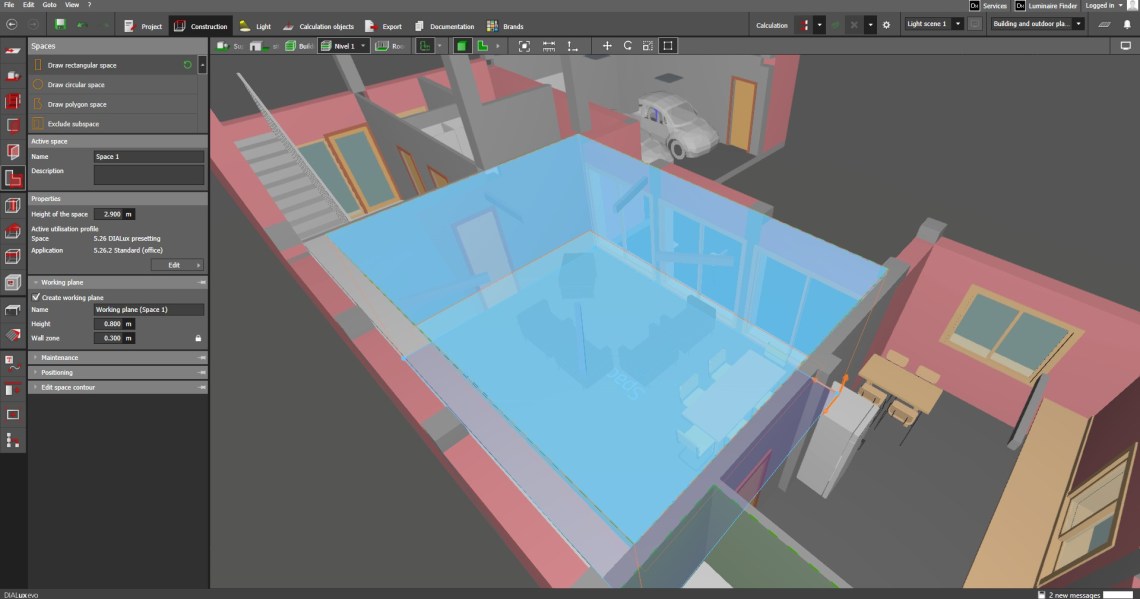
Task: Open the Goto menu
Action: click(x=48, y=5)
